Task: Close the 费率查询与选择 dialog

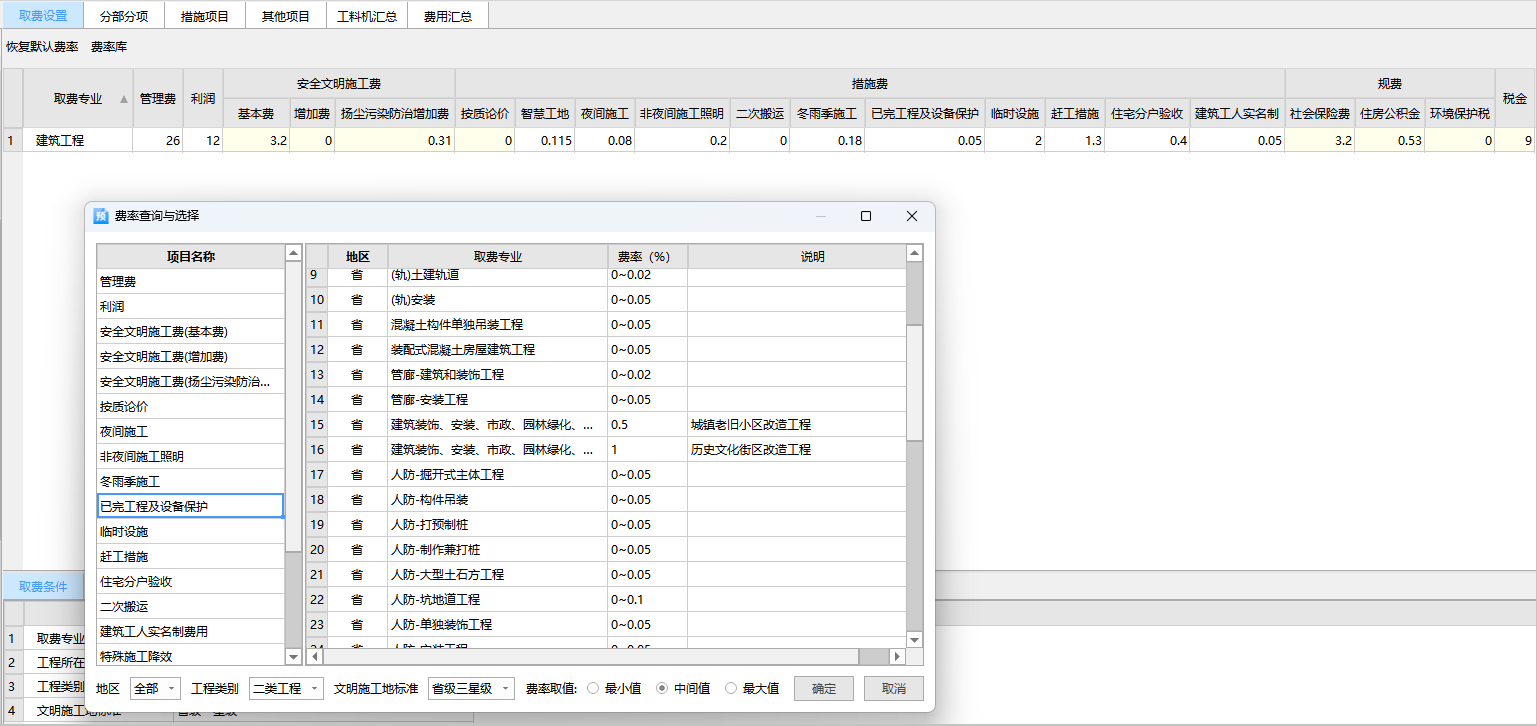Action: 911,216
